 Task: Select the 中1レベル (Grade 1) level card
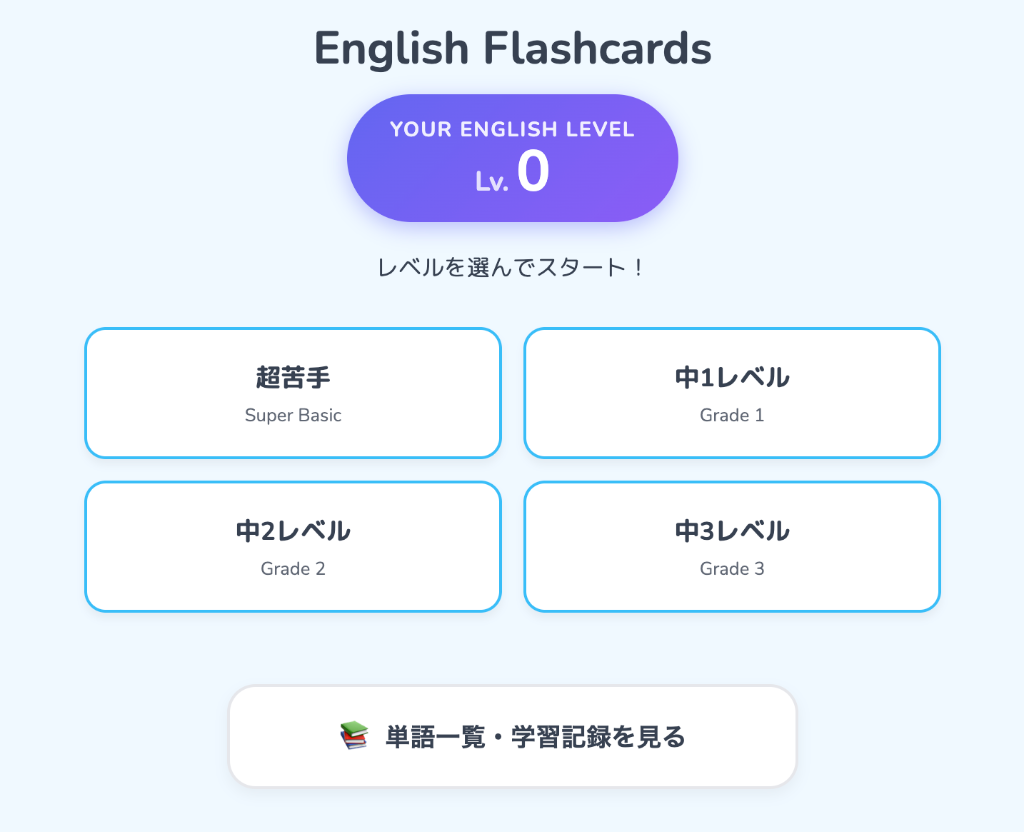[732, 392]
